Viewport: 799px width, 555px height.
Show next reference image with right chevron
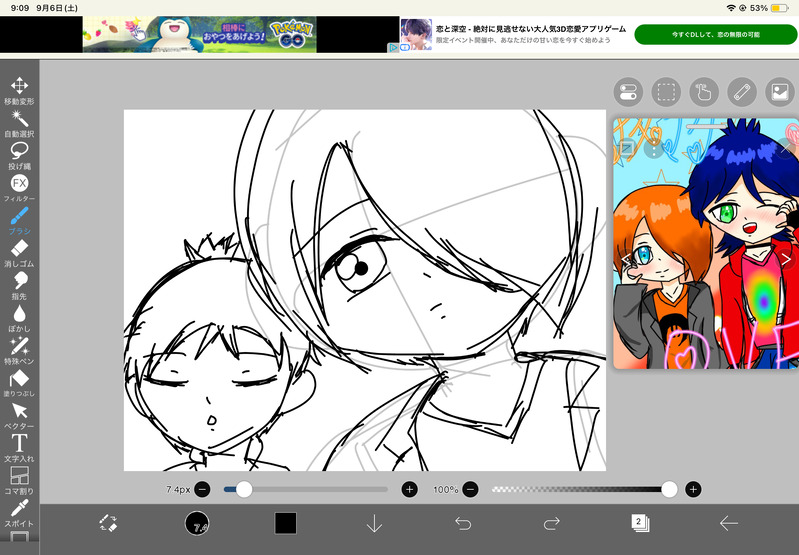786,259
